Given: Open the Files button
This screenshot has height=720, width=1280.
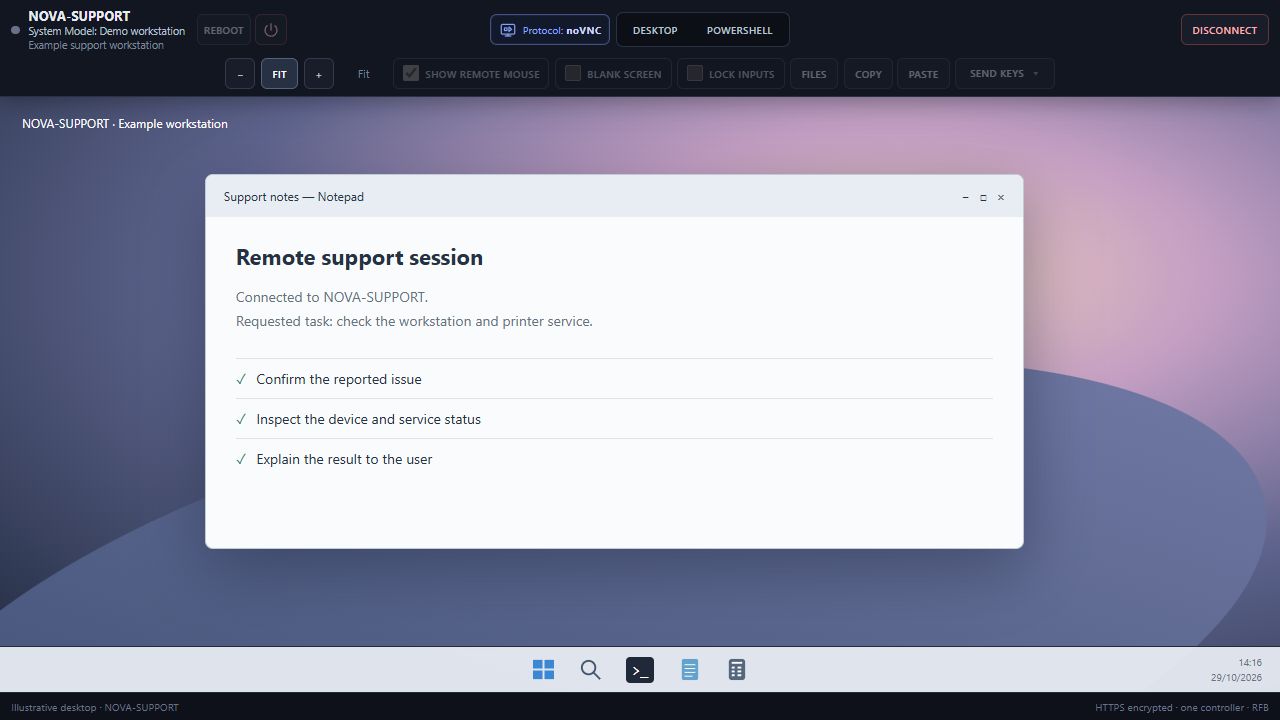Looking at the screenshot, I should pos(814,74).
